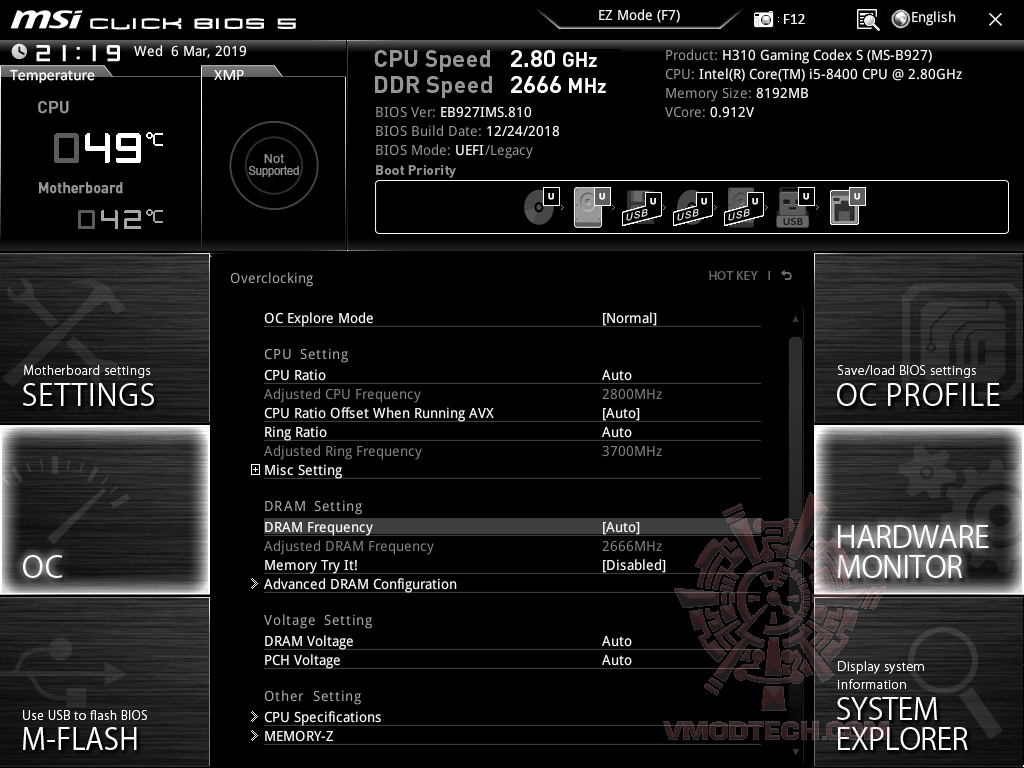Open the BIOS search magnifier icon

pos(867,20)
